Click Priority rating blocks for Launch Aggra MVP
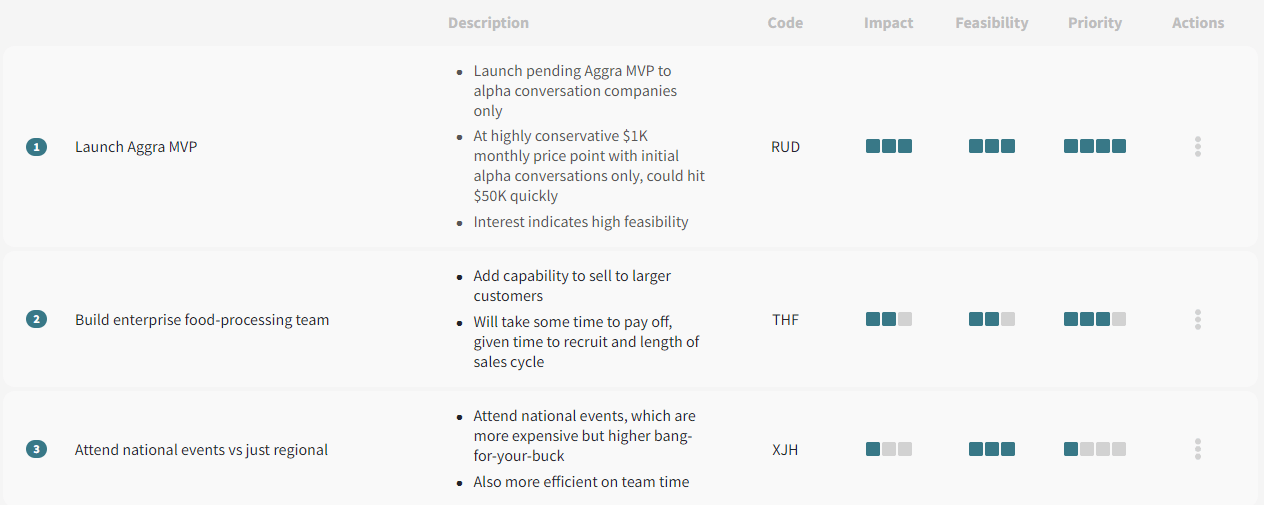Screen dimensions: 1264x505 point(1095,146)
